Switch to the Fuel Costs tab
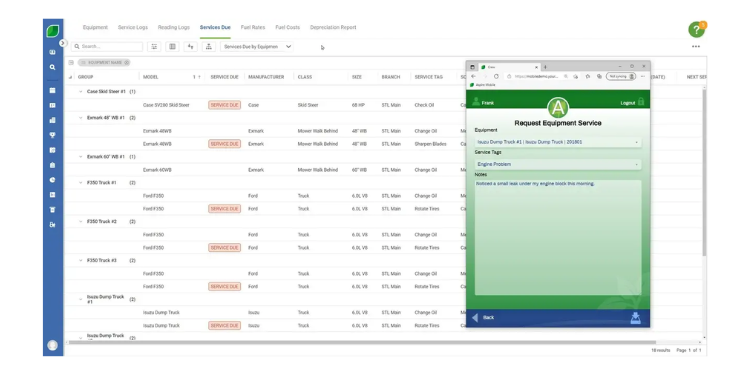This screenshot has width=750, height=375. [287, 27]
